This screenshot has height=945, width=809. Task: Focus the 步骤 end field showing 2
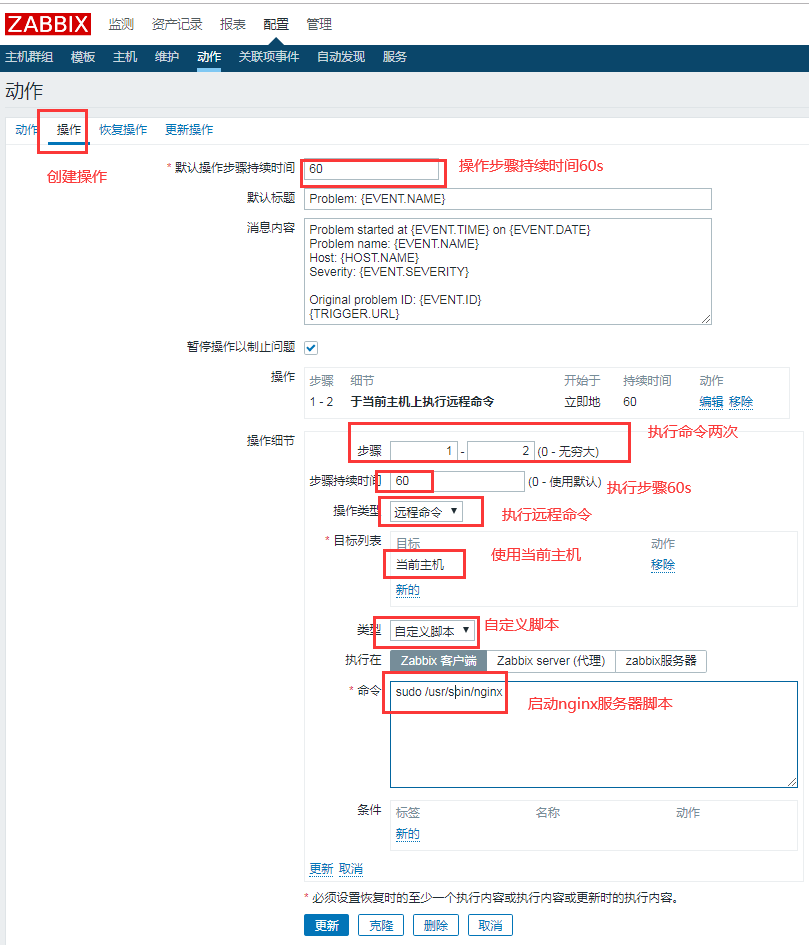(500, 451)
